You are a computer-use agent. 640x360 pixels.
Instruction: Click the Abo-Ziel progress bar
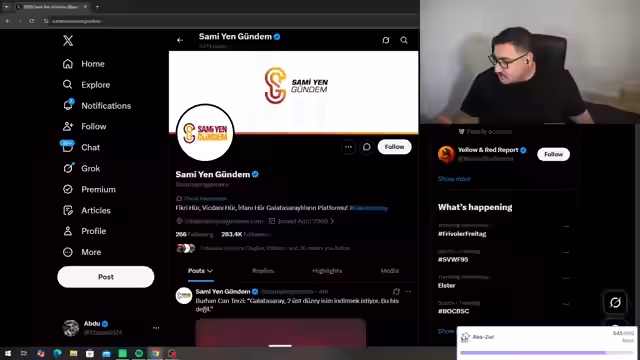click(547, 353)
